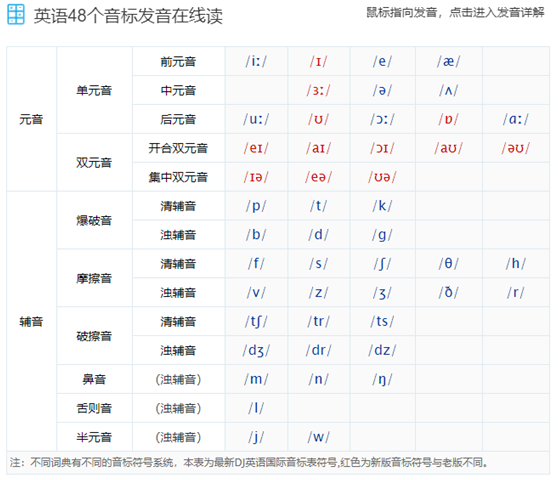The height and width of the screenshot is (480, 558).
Task: Click the red /ɪ/ phonetic symbol
Action: 318,62
